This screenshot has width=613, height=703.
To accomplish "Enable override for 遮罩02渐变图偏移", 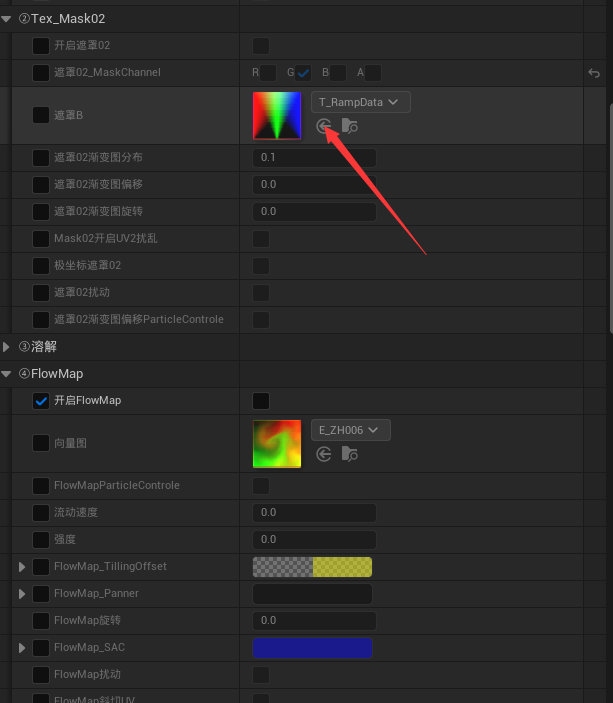I will click(41, 185).
